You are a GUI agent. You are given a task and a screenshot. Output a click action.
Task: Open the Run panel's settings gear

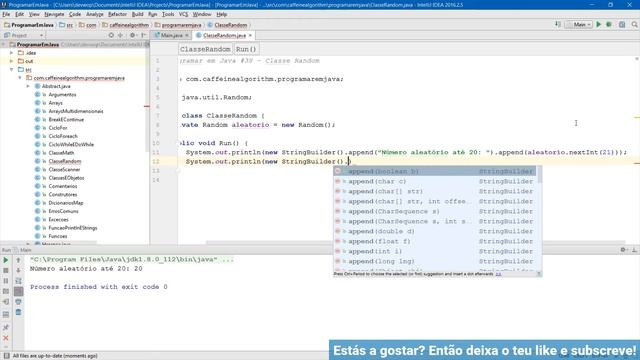[x=623, y=250]
